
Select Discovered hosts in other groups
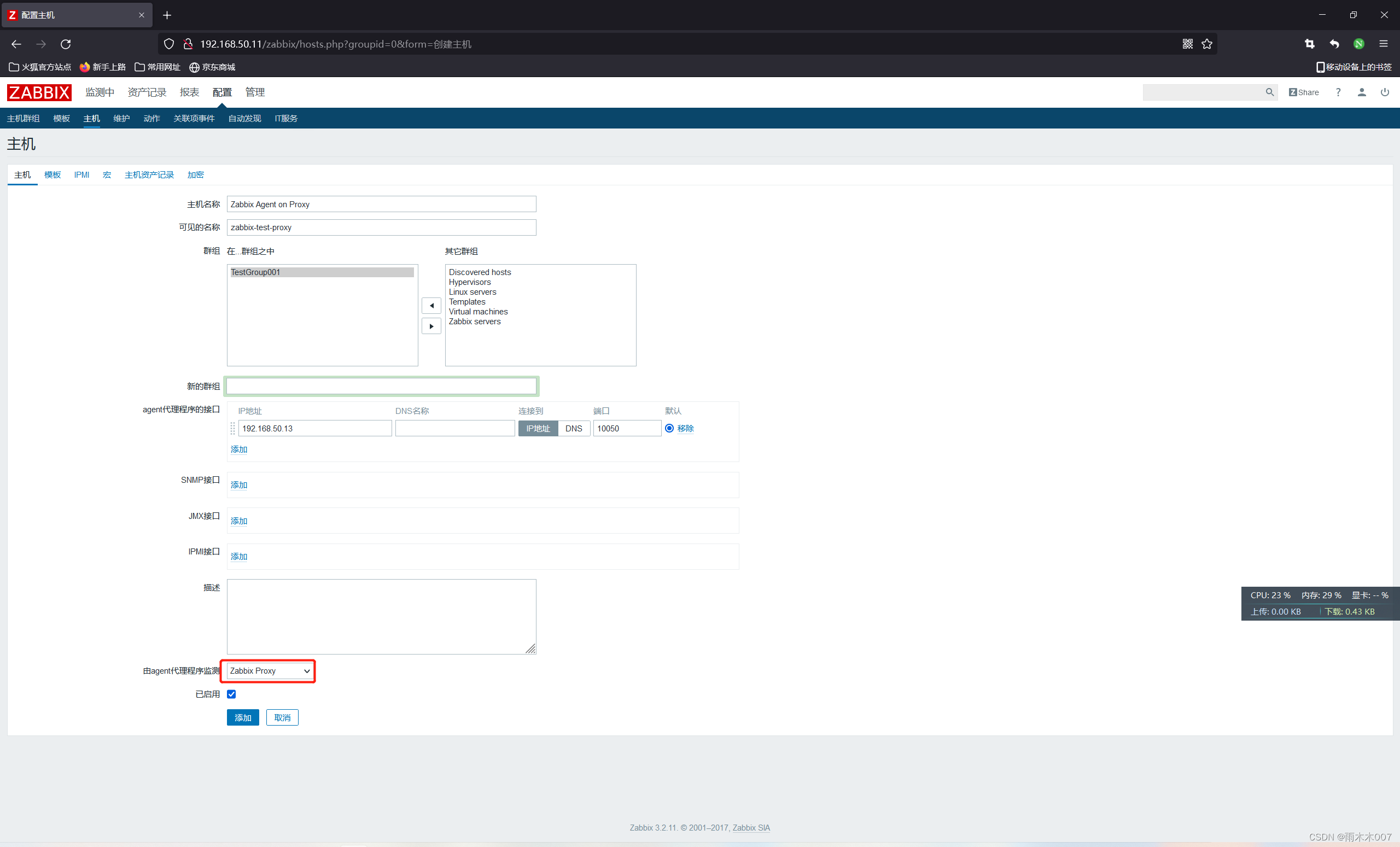[480, 272]
